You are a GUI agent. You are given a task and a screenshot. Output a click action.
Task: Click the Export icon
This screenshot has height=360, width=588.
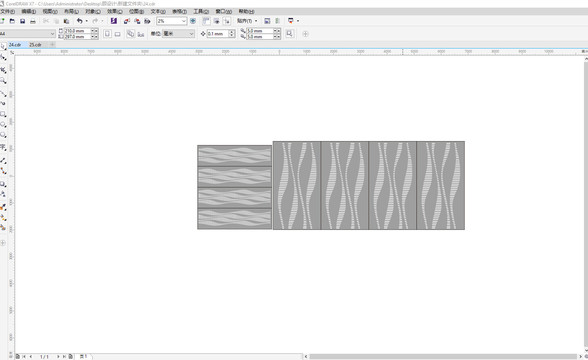137,21
